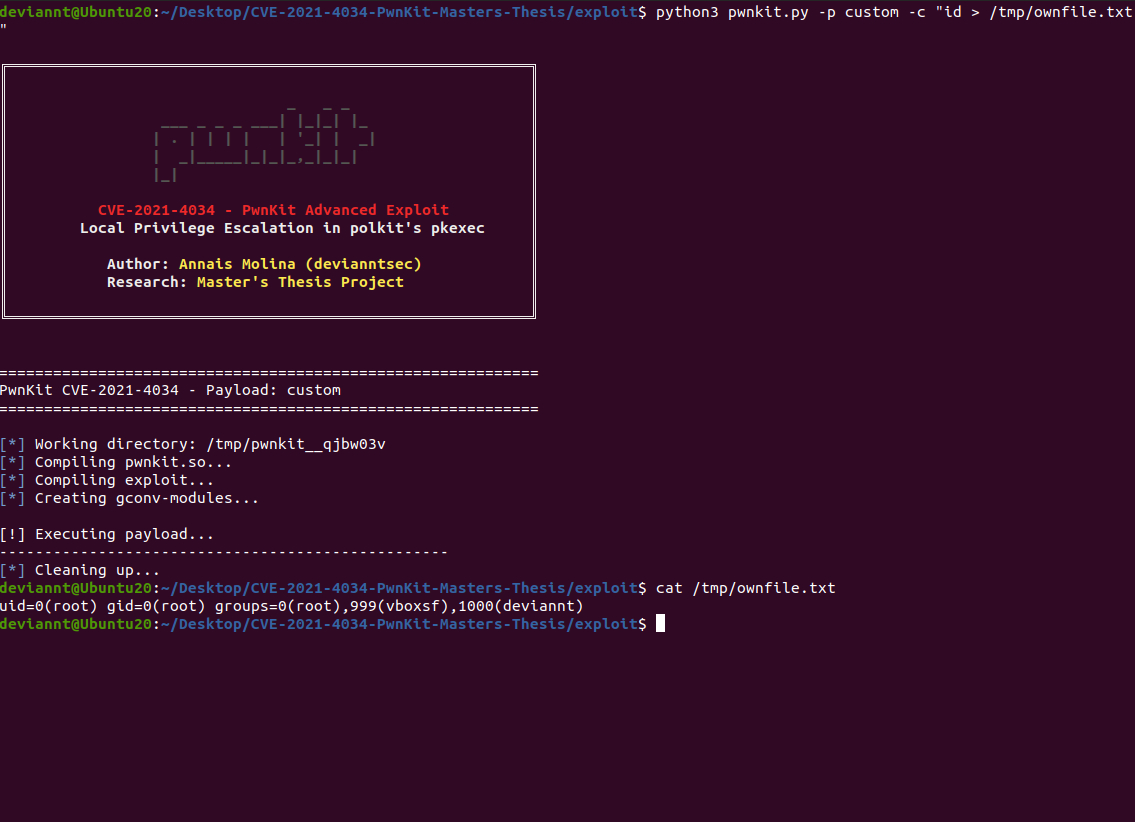Click the 'python3 pwnkit.py -p custom' command text
1135x822 pixels.
pyautogui.click(x=777, y=12)
